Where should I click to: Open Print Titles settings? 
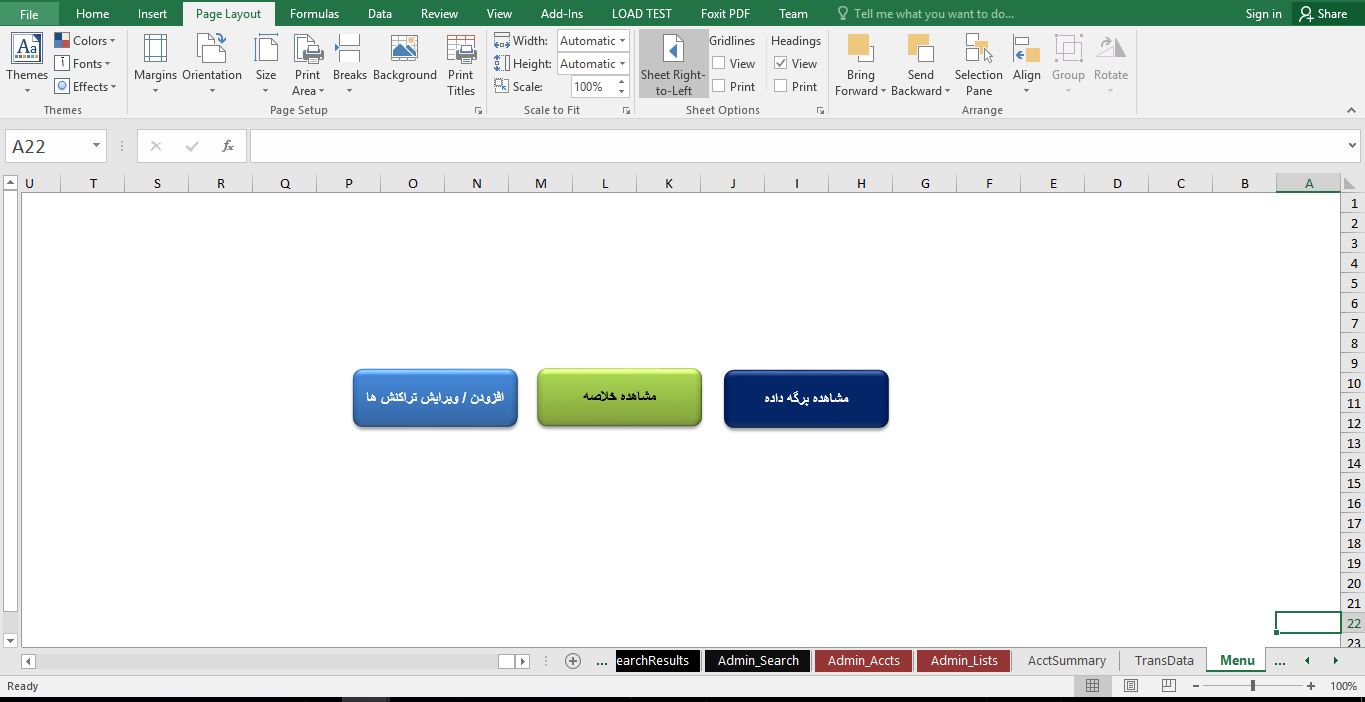click(x=461, y=64)
